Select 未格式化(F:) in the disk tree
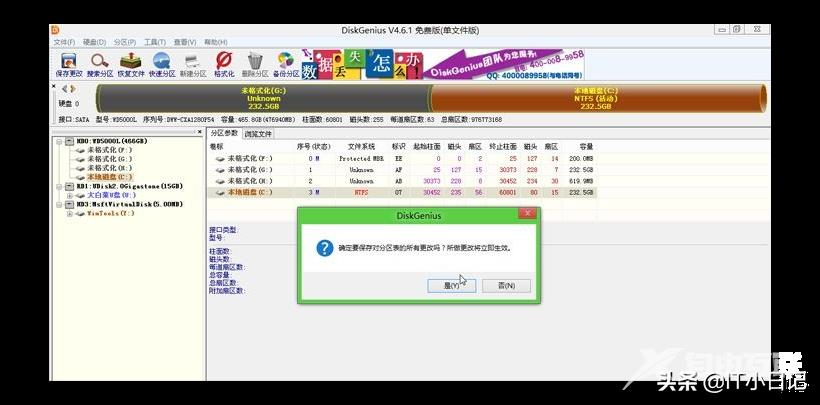The image size is (820, 405). tap(109, 150)
